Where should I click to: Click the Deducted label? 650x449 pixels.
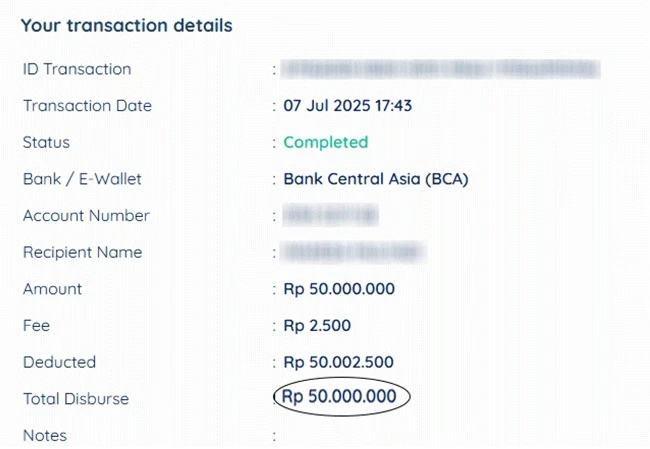pos(59,362)
